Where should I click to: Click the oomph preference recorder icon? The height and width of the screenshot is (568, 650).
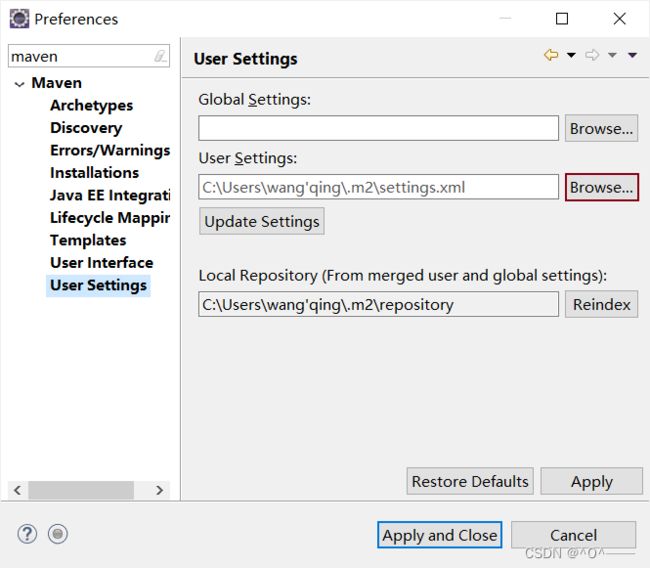pos(58,534)
